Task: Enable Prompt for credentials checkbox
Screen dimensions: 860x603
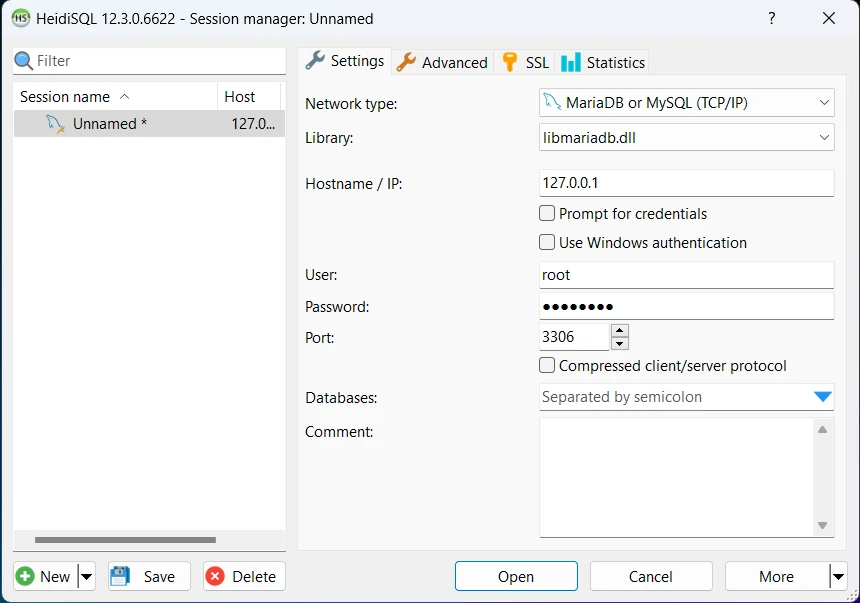Action: click(547, 213)
